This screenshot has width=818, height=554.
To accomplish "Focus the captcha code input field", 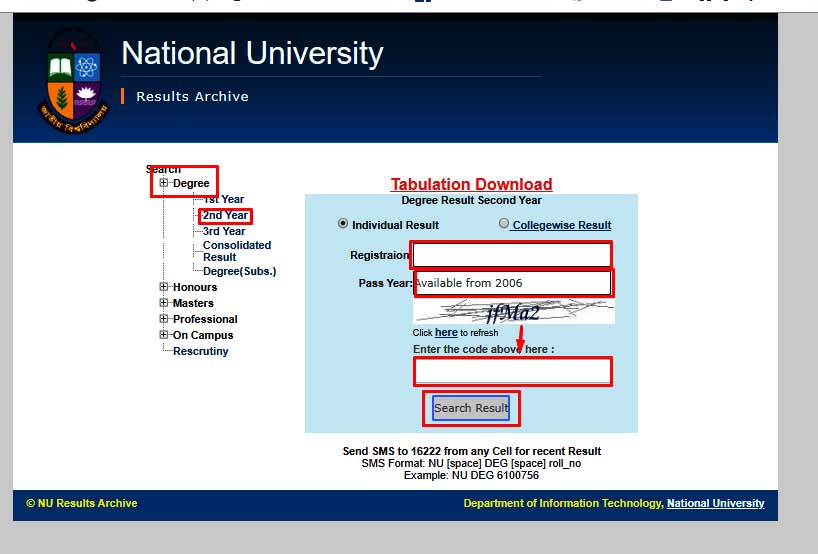I will [x=513, y=371].
